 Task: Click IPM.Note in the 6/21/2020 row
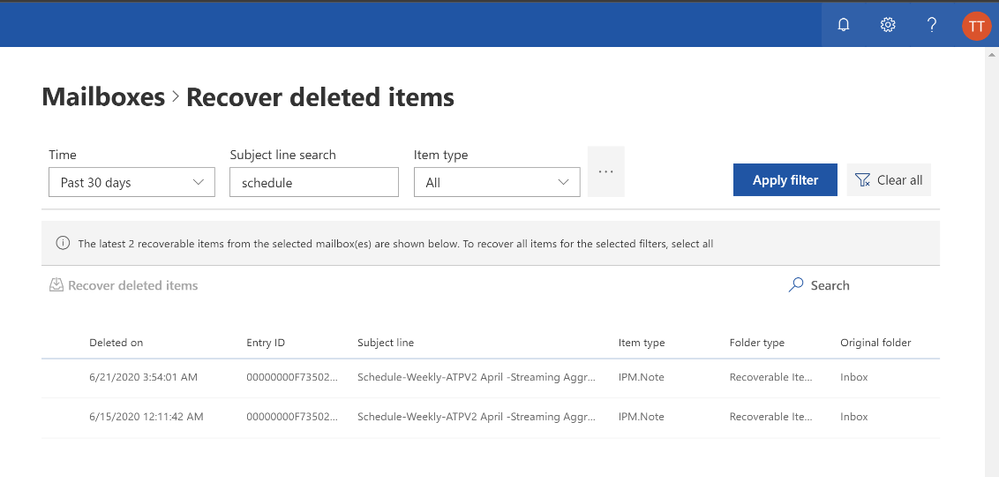tap(641, 377)
